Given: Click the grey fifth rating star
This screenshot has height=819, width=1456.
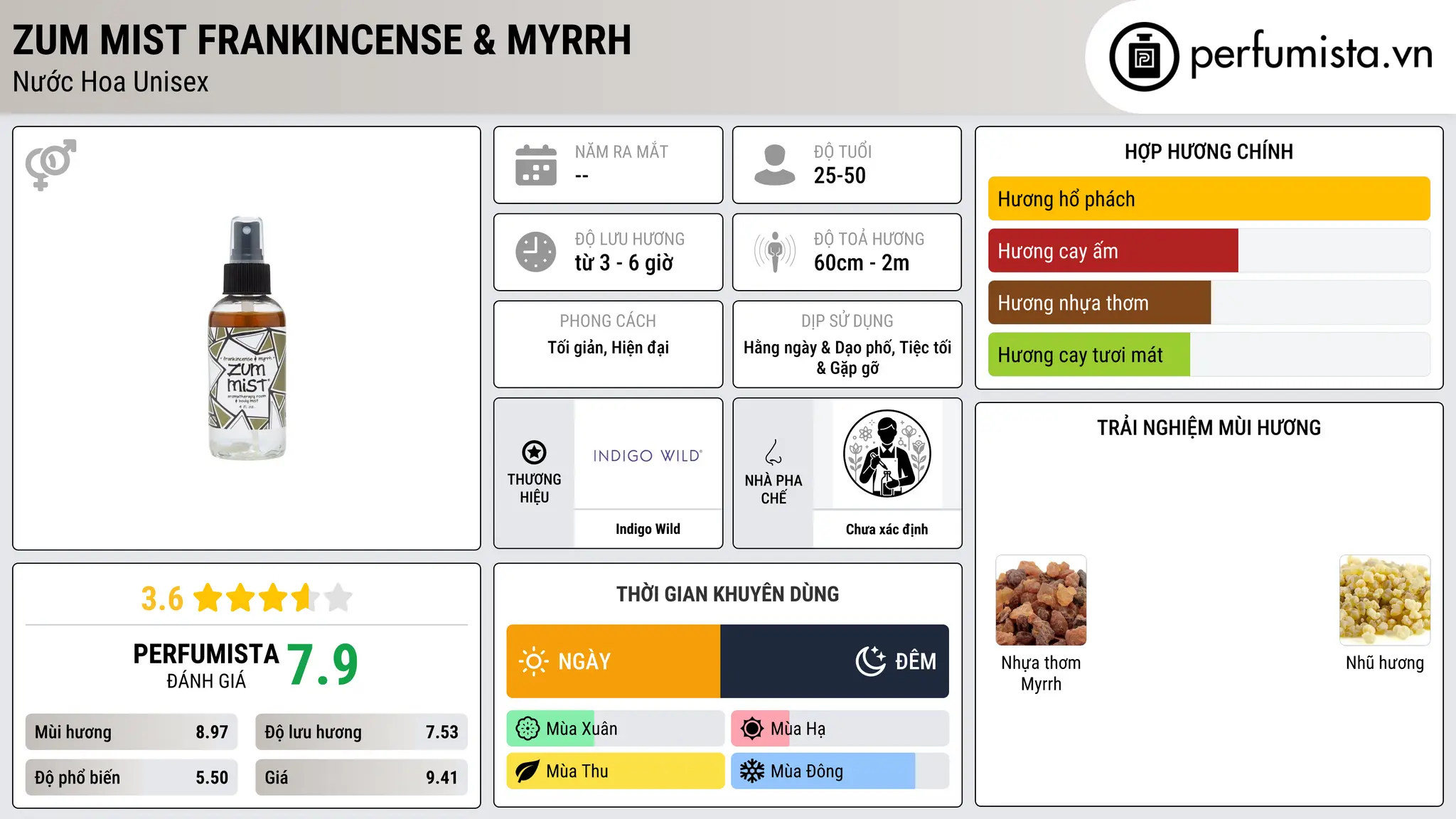Looking at the screenshot, I should 338,598.
